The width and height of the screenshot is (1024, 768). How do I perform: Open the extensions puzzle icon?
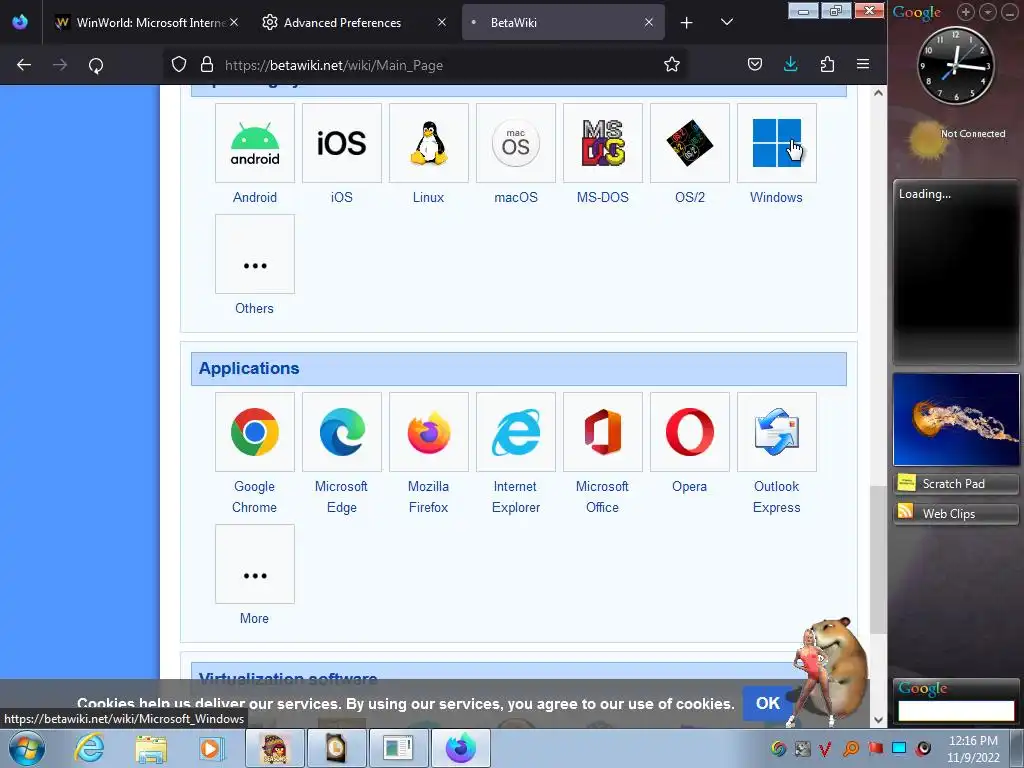pyautogui.click(x=827, y=64)
